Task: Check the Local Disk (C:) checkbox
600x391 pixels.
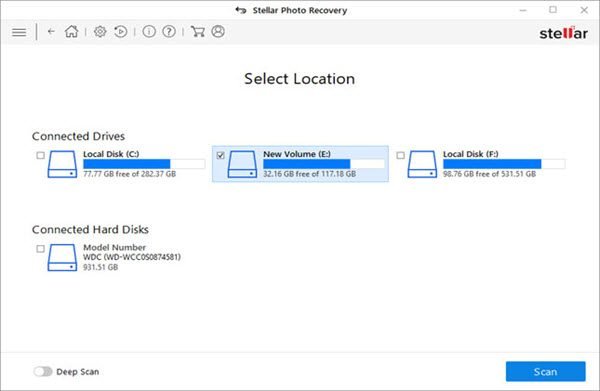Action: [x=40, y=155]
